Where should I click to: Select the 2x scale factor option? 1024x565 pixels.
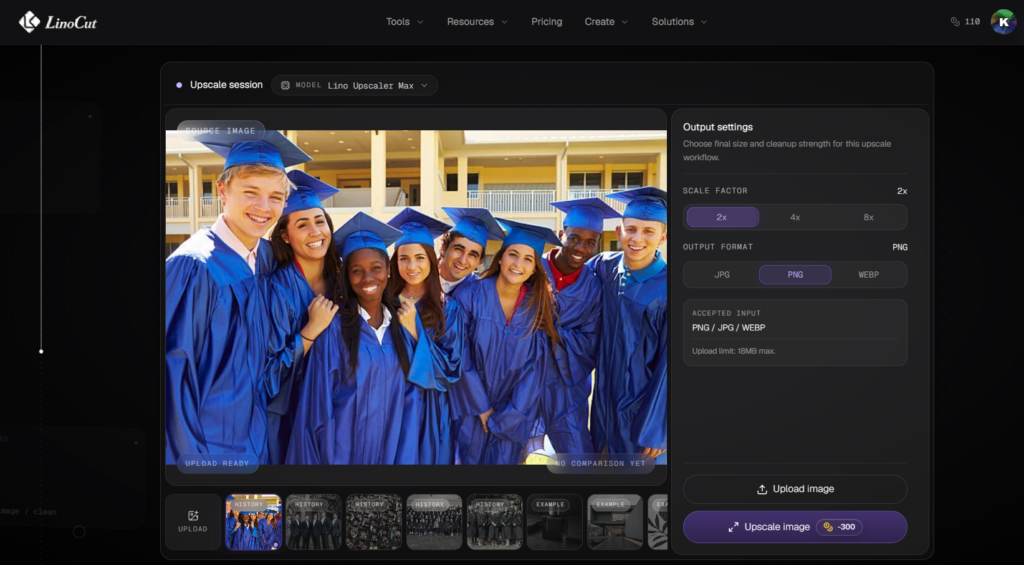click(722, 218)
